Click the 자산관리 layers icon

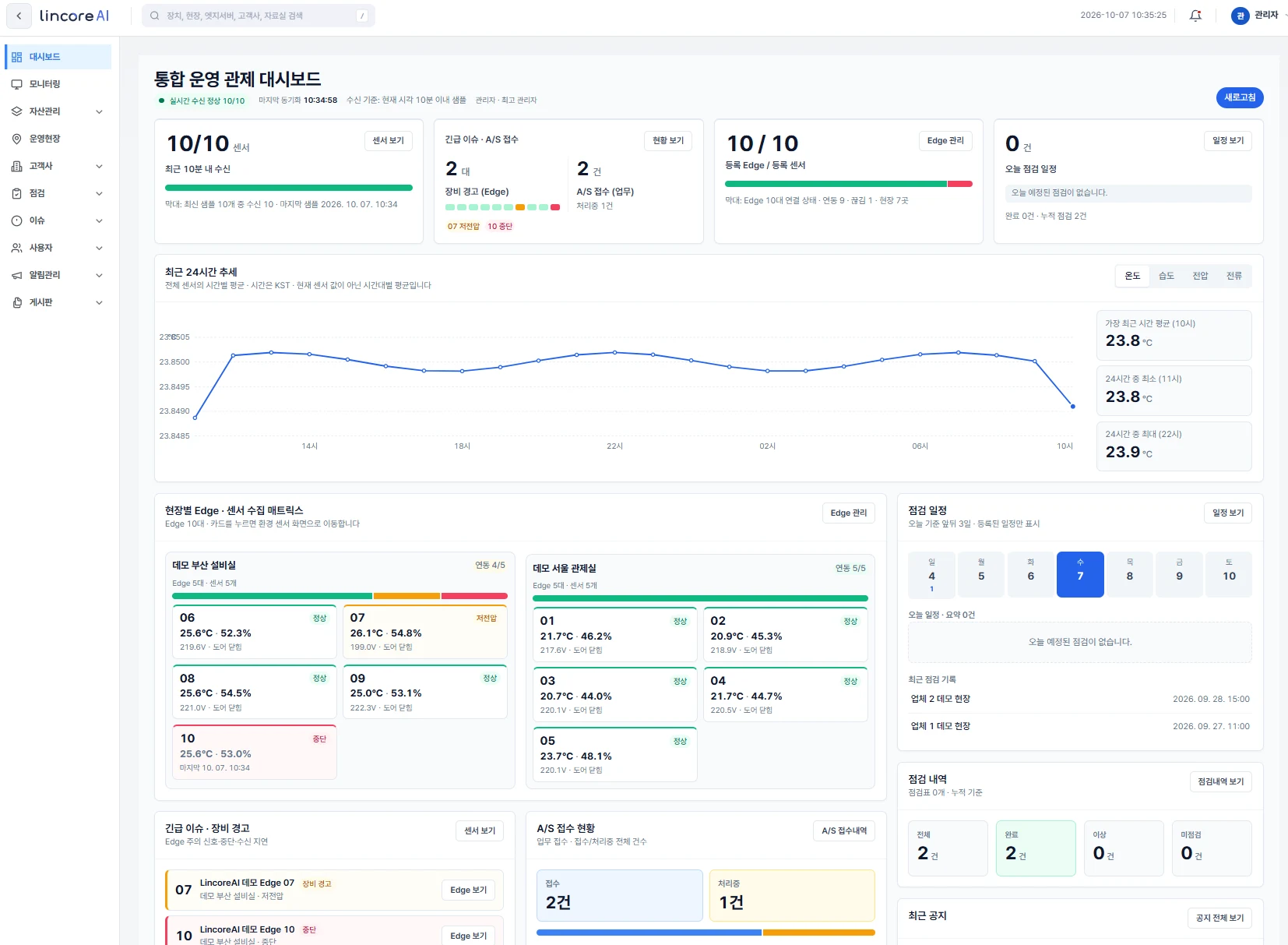[x=16, y=111]
